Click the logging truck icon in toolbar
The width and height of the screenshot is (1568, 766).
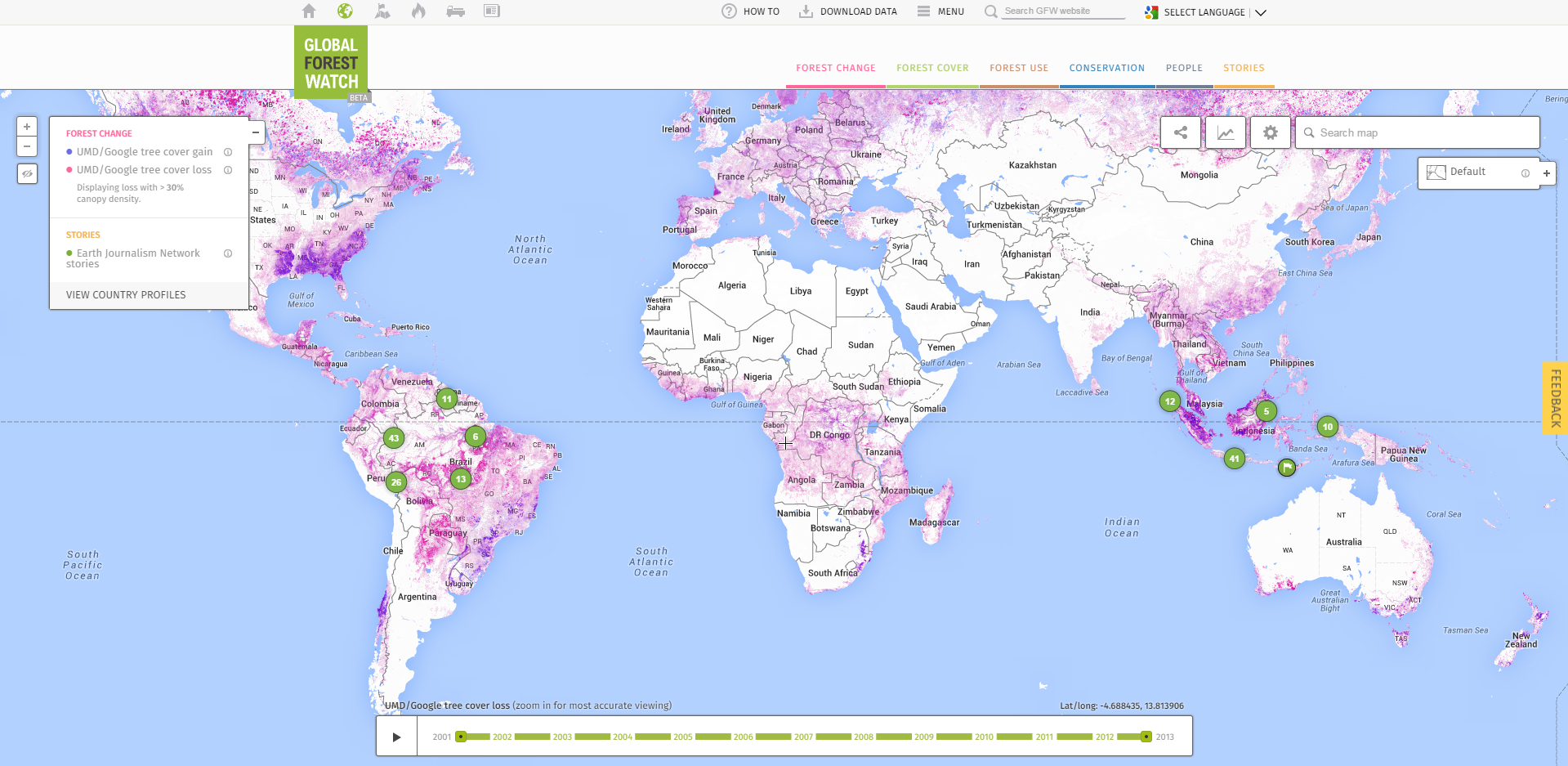pyautogui.click(x=454, y=11)
